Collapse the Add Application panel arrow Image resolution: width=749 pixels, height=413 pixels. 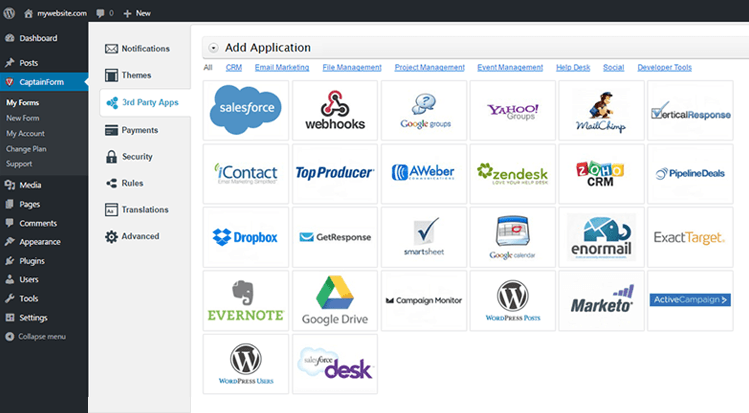pyautogui.click(x=214, y=48)
